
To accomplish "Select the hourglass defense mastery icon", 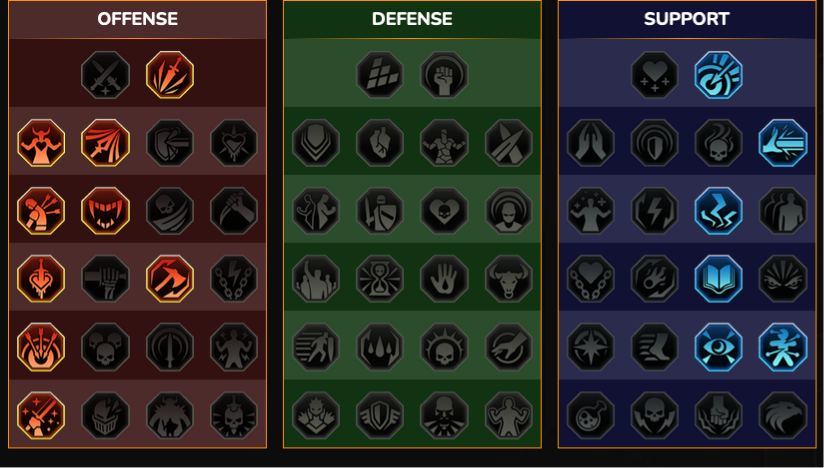I will (380, 279).
